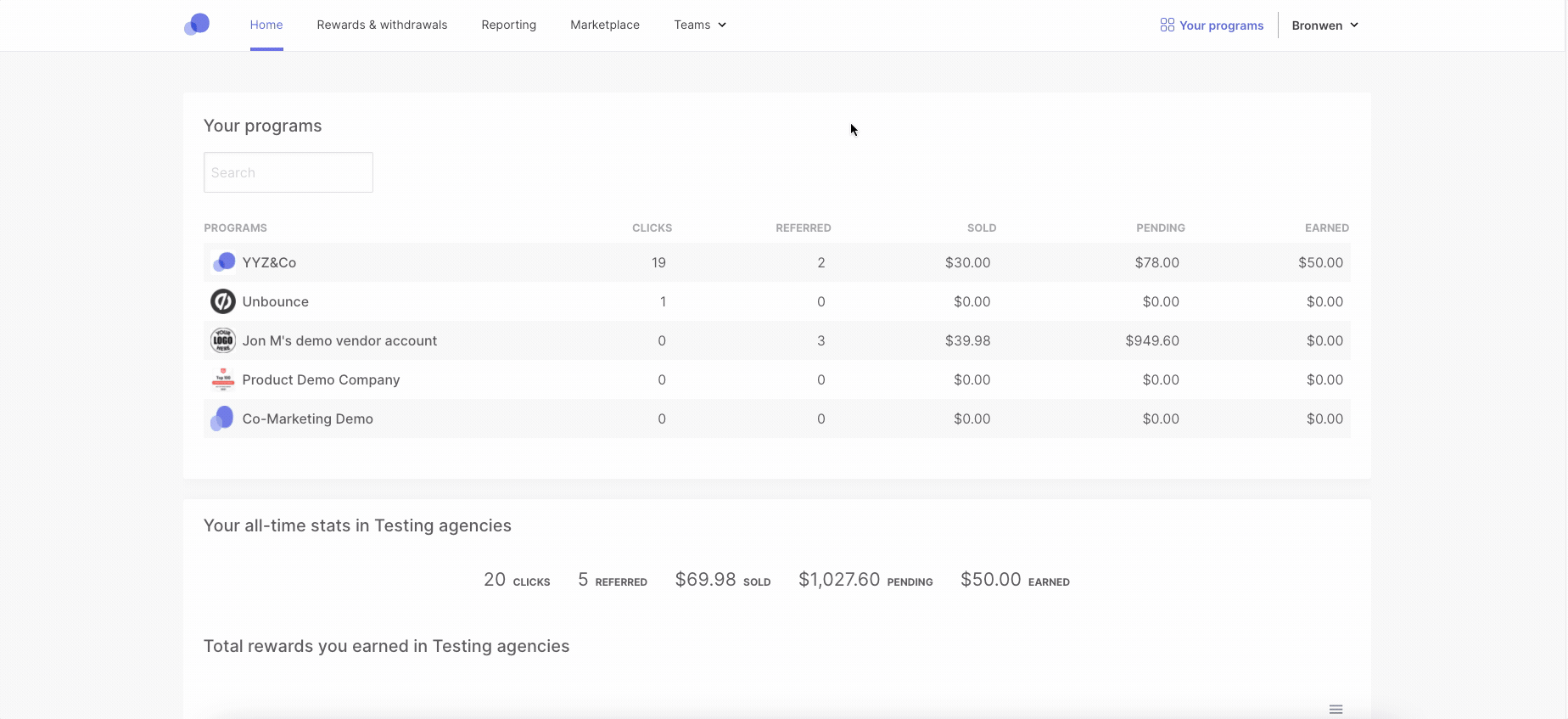Click Jon M's demo vendor account logo

[x=223, y=340]
